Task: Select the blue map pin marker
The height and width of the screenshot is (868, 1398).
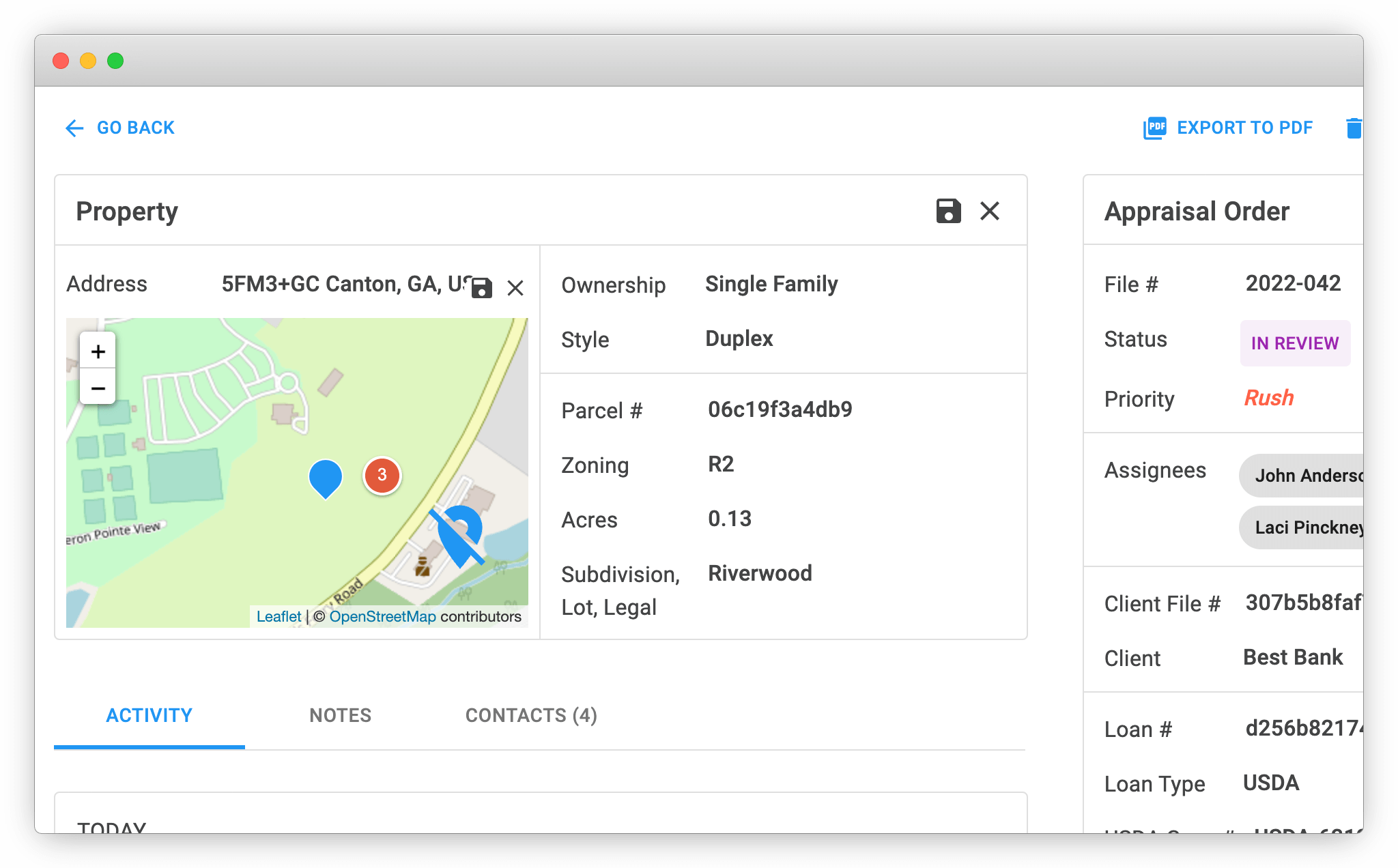Action: (x=326, y=476)
